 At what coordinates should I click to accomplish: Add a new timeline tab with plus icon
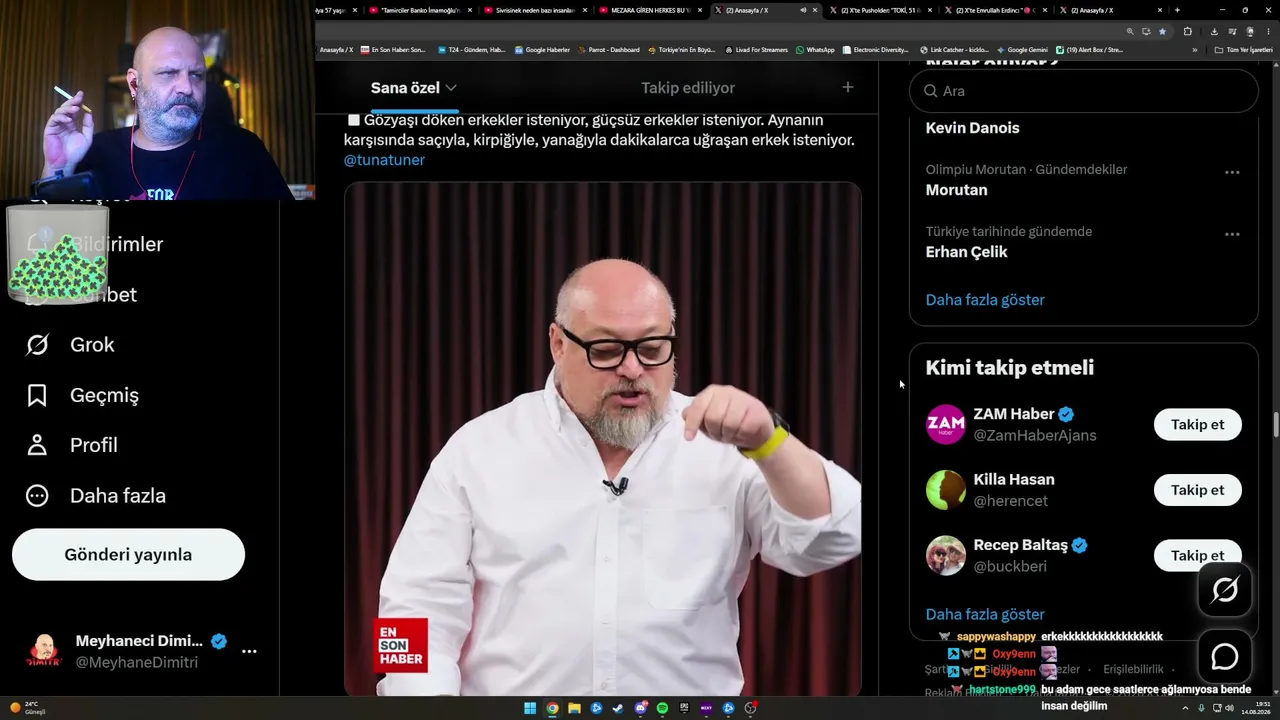coord(848,88)
